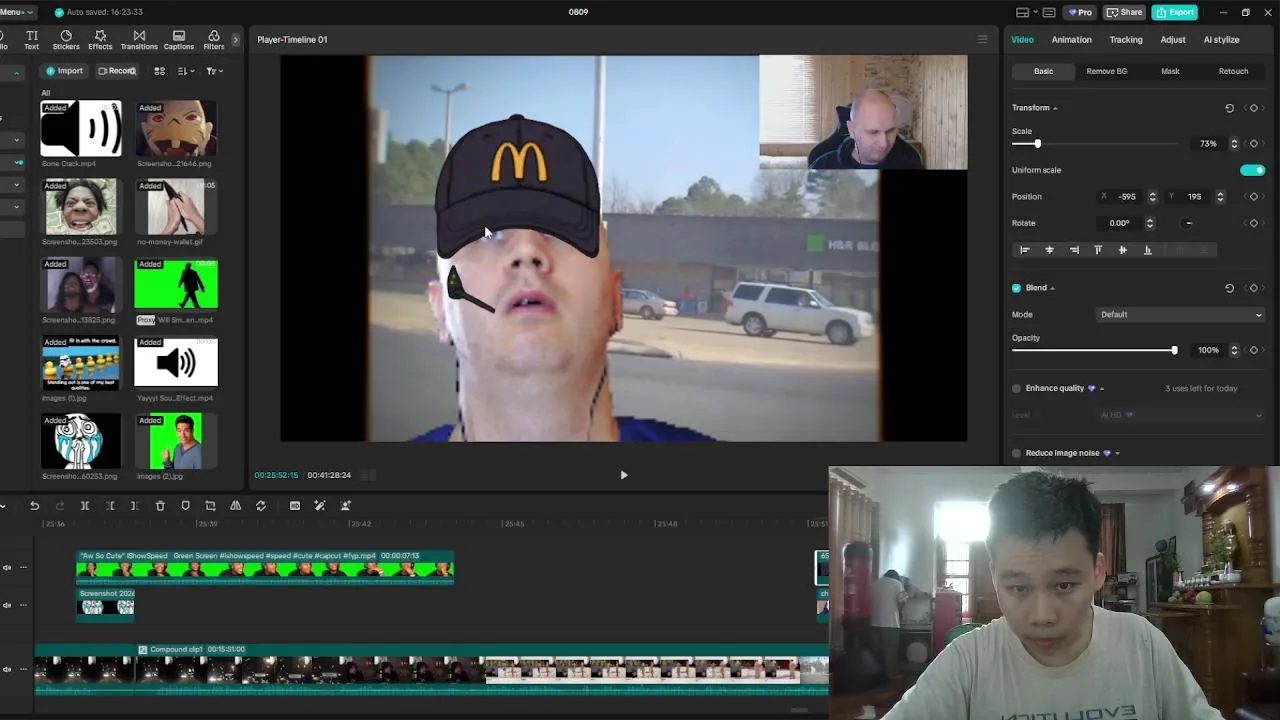Switch to the Animation tab
This screenshot has height=720, width=1280.
(x=1071, y=40)
